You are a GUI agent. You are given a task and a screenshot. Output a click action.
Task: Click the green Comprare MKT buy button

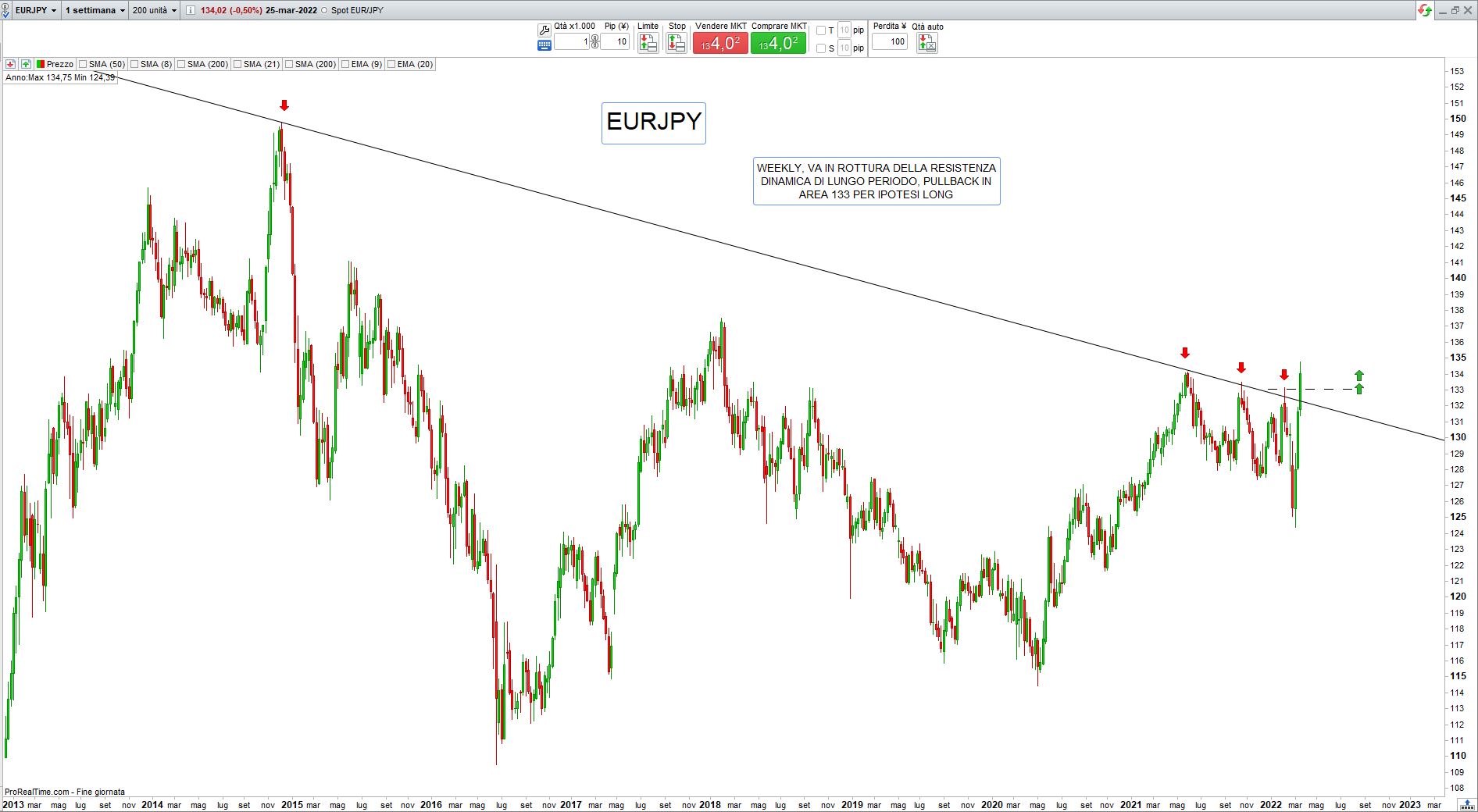(778, 44)
